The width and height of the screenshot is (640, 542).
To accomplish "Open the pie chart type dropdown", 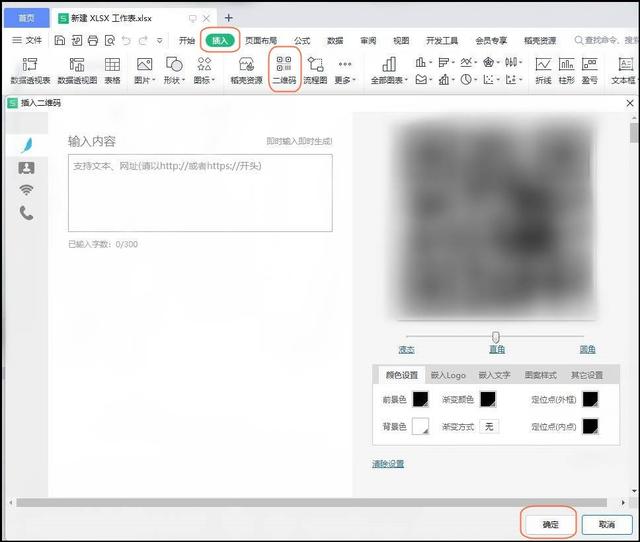I will pyautogui.click(x=469, y=79).
